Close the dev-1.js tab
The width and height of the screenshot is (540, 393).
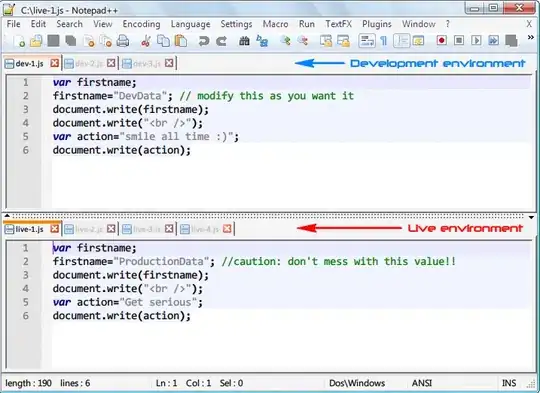(x=54, y=63)
